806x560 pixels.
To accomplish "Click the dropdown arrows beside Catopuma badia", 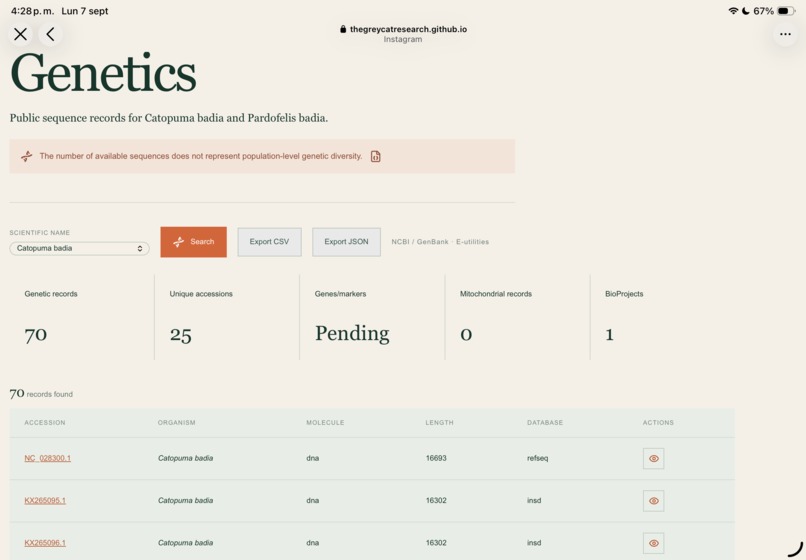I will coord(140,249).
